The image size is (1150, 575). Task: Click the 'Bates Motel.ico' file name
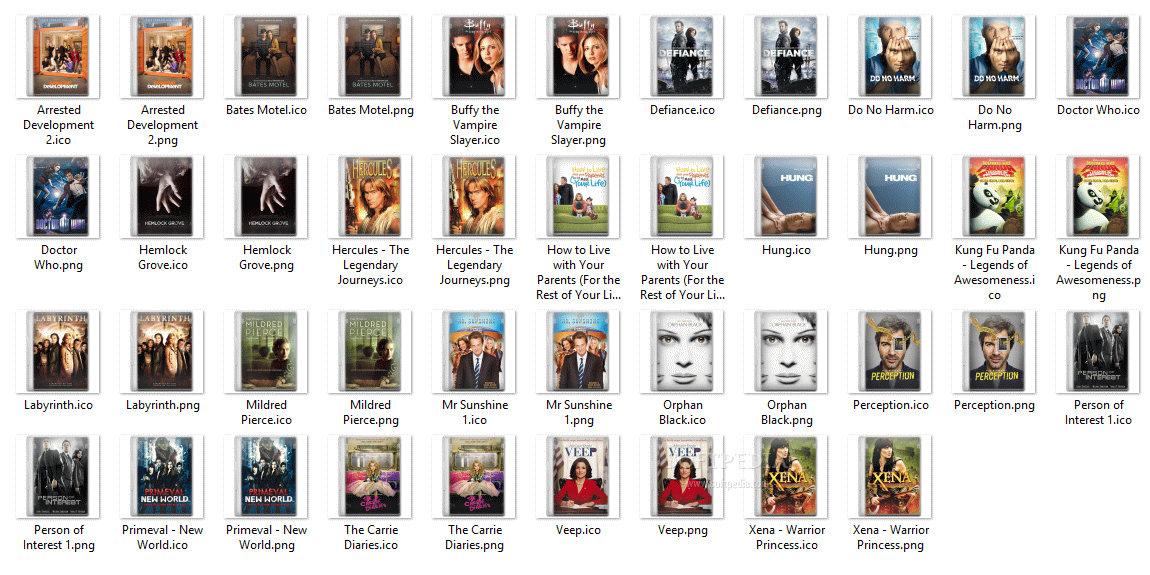tap(266, 110)
